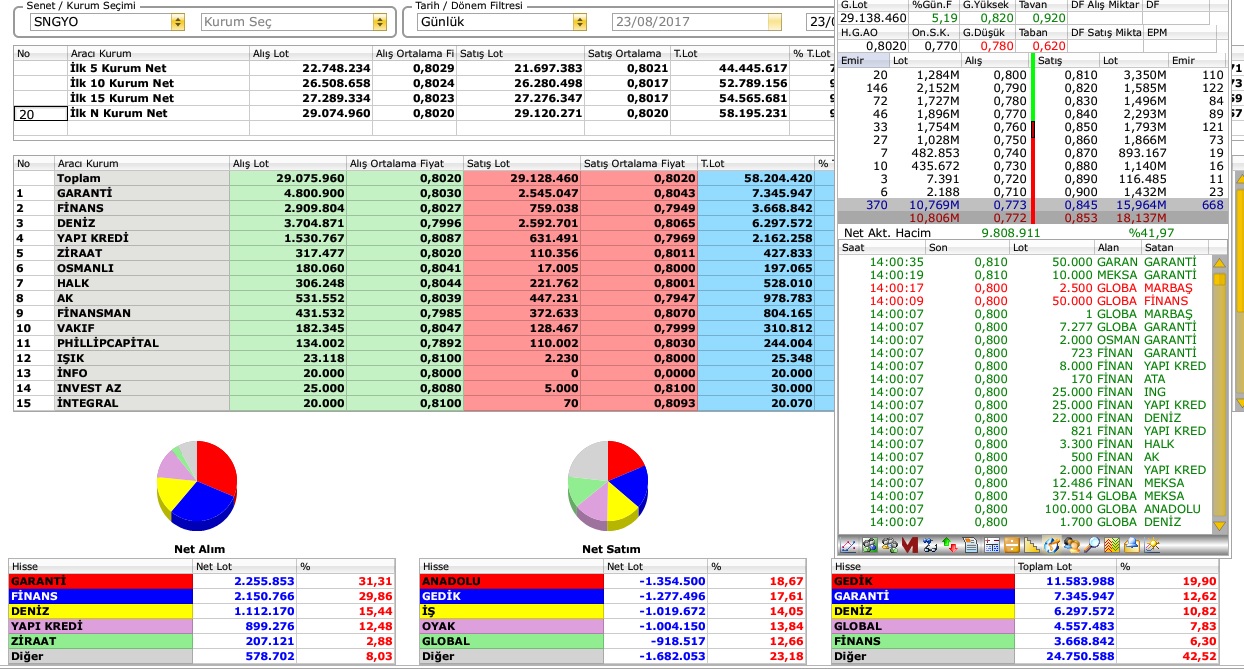The width and height of the screenshot is (1244, 669).
Task: Select red ANADOLU row in Net Satım legend
Action: coord(612,581)
